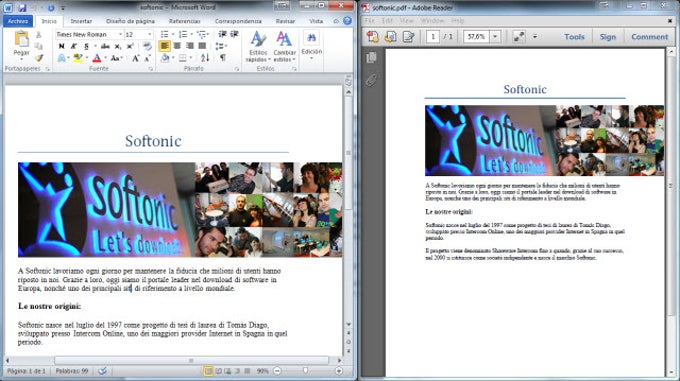Image resolution: width=680 pixels, height=381 pixels.
Task: Apply the text effects glowing A icon
Action: click(62, 58)
